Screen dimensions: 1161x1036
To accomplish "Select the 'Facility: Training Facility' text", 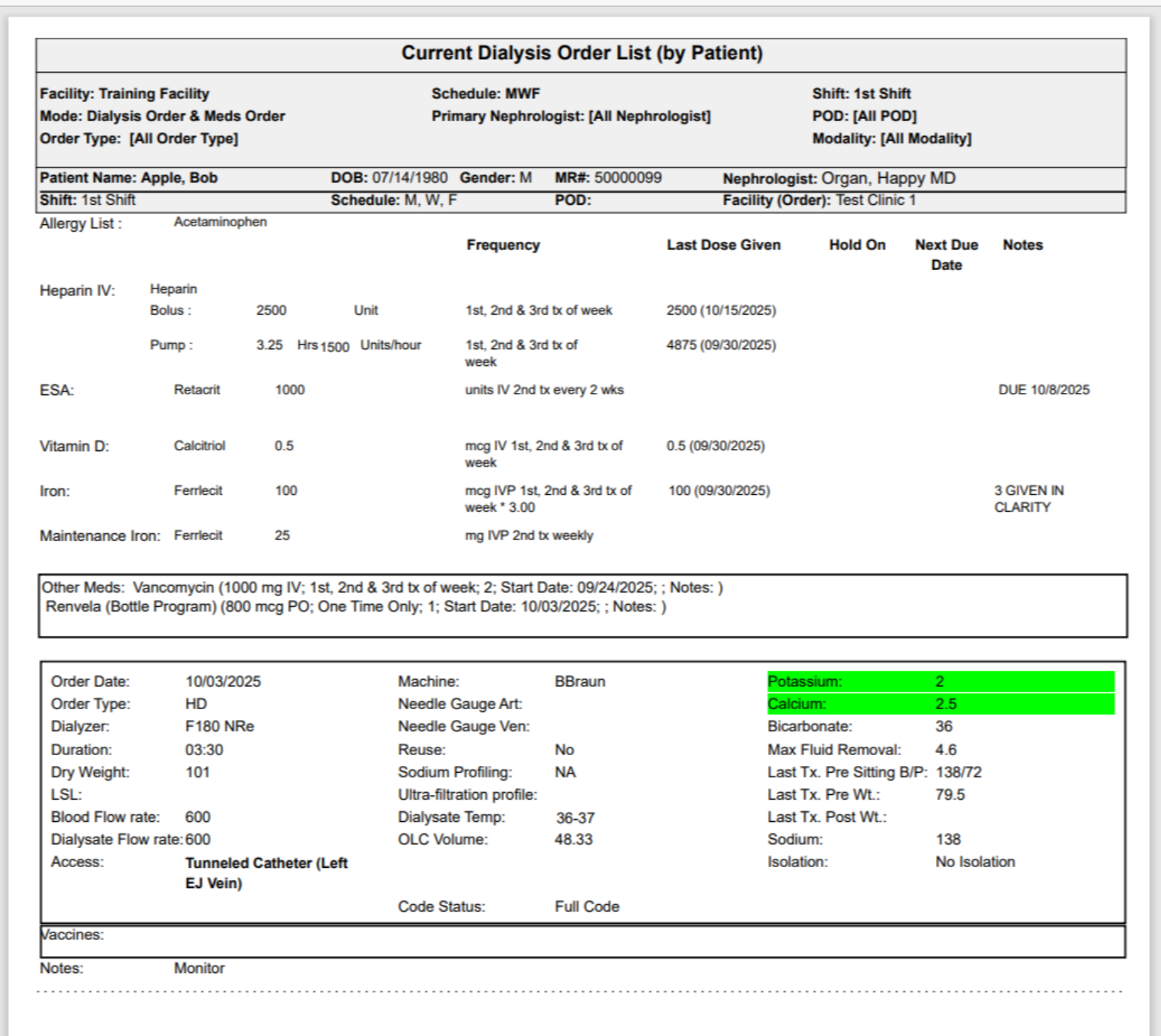I will 124,94.
